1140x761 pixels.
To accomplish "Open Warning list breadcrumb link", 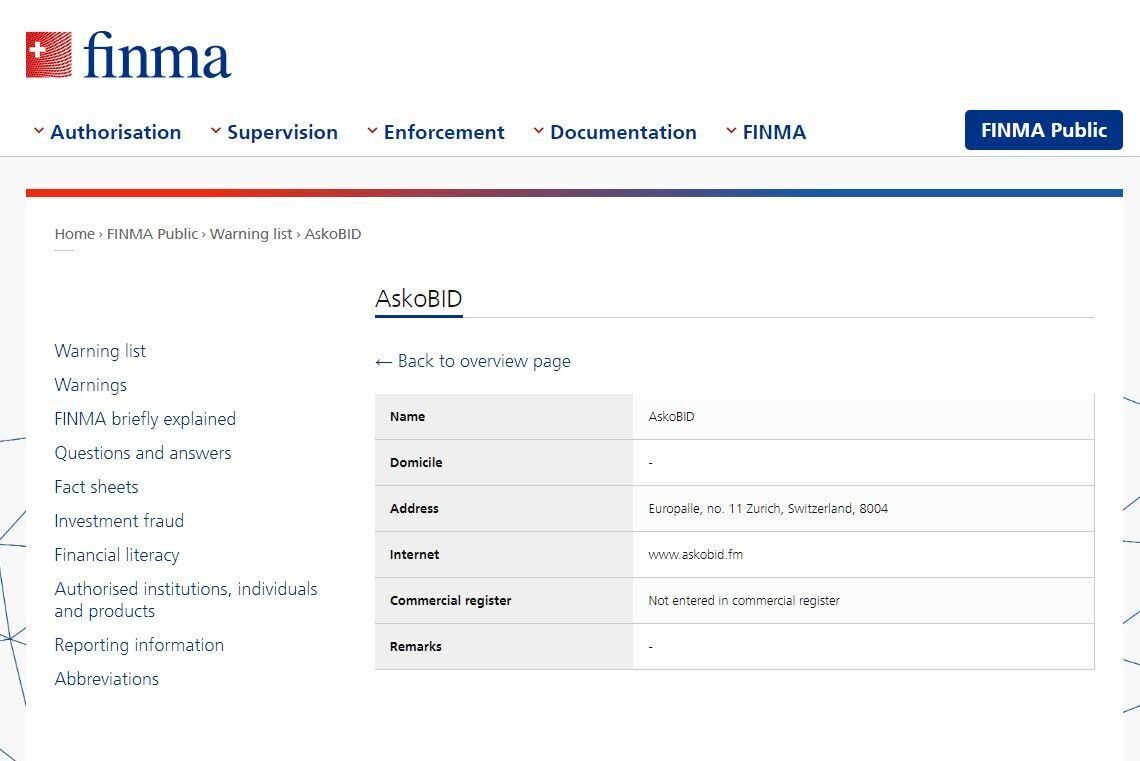I will click(251, 234).
